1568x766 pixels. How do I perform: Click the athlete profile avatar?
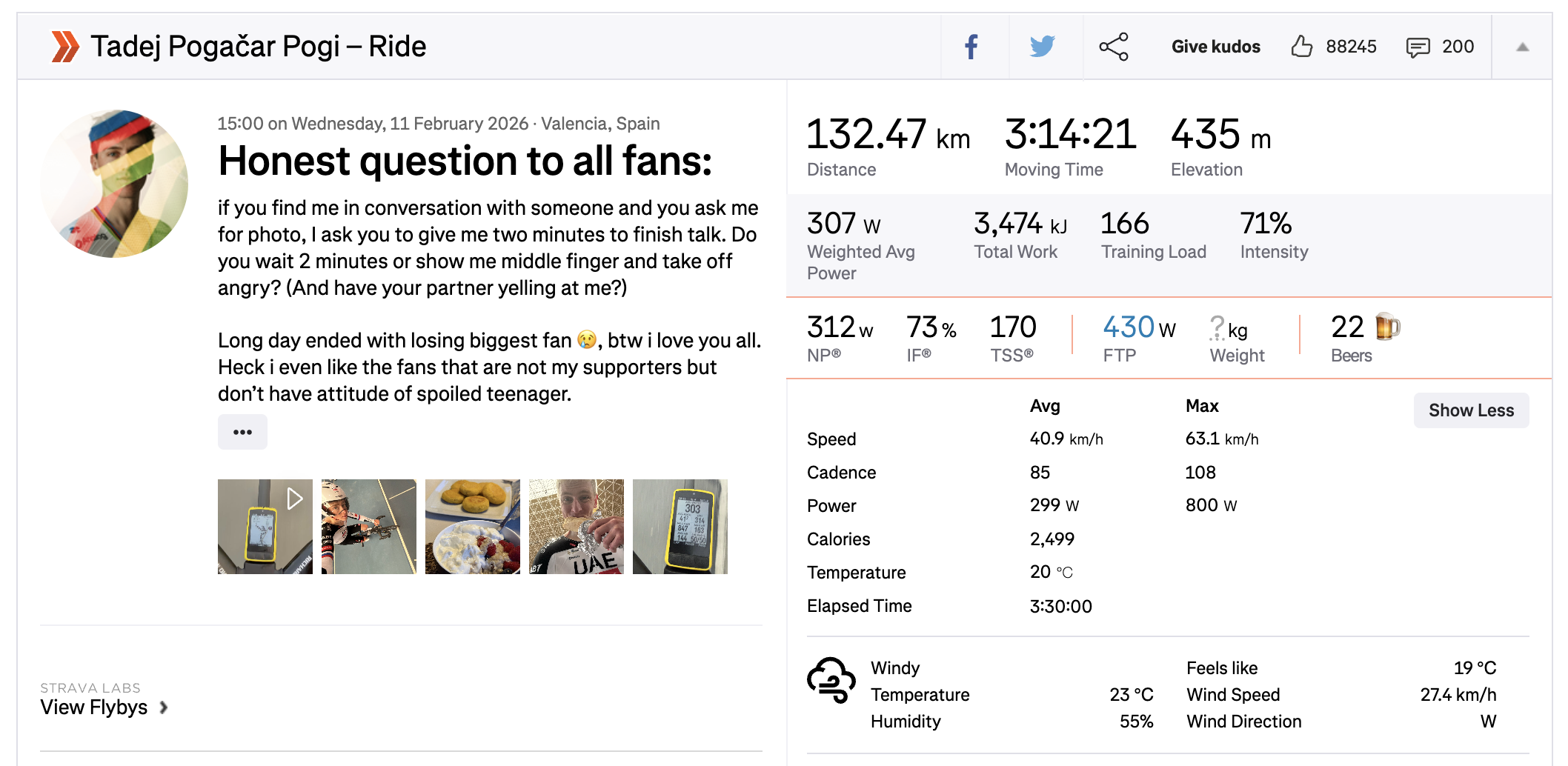coord(114,184)
